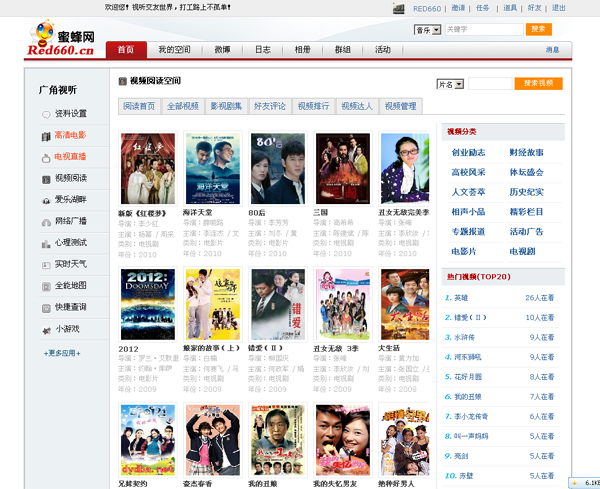Click the 快捷查询 icon in sidebar

46,308
